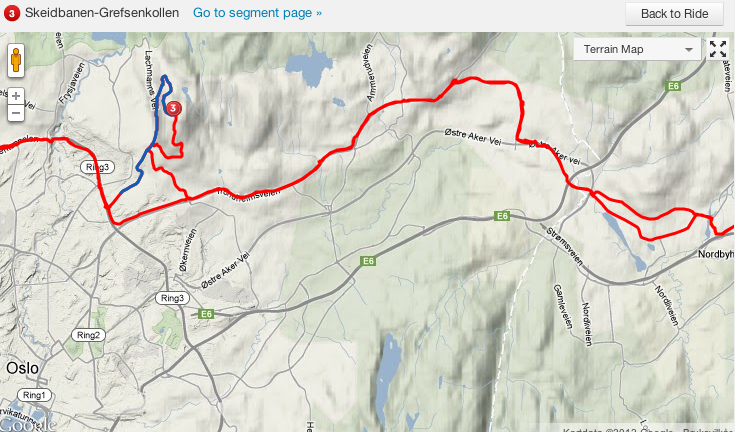Zoom in with the plus button
The image size is (744, 432).
point(16,96)
